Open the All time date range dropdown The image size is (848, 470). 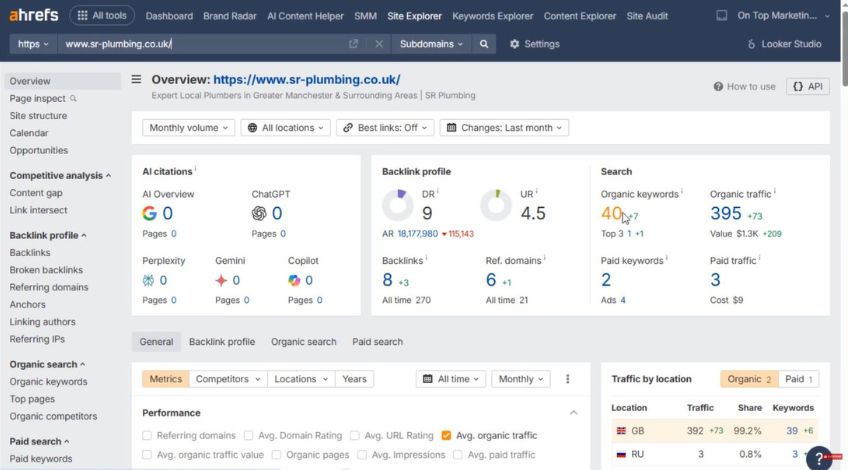click(450, 379)
